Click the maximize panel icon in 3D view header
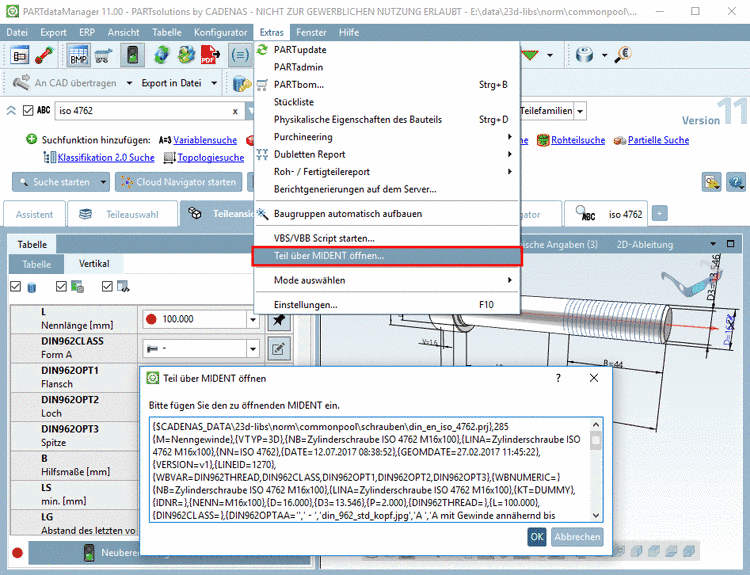Viewport: 750px width, 575px height. click(x=730, y=244)
